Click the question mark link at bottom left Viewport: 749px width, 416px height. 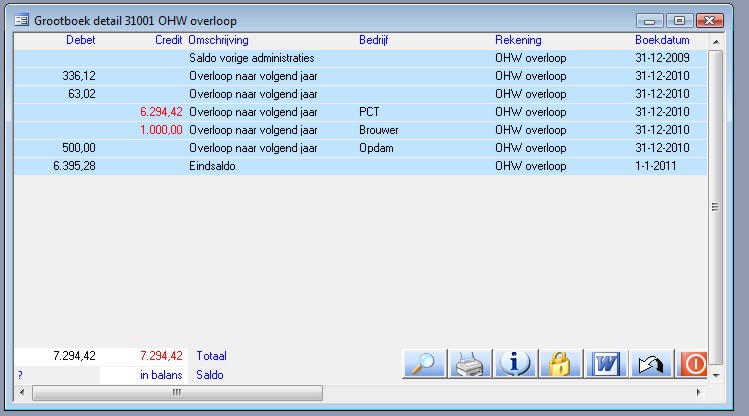[x=19, y=375]
